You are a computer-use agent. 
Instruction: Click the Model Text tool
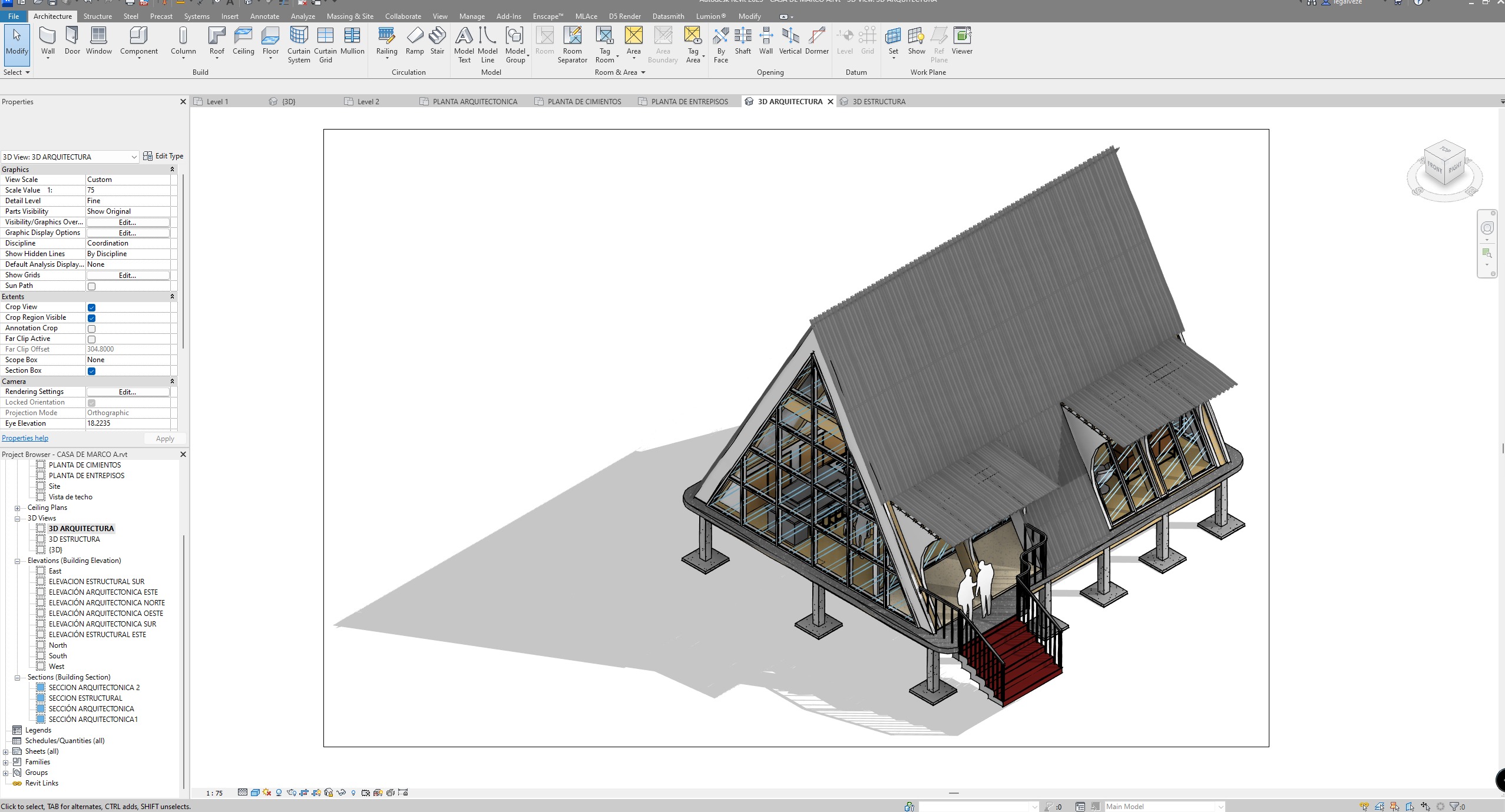tap(464, 45)
